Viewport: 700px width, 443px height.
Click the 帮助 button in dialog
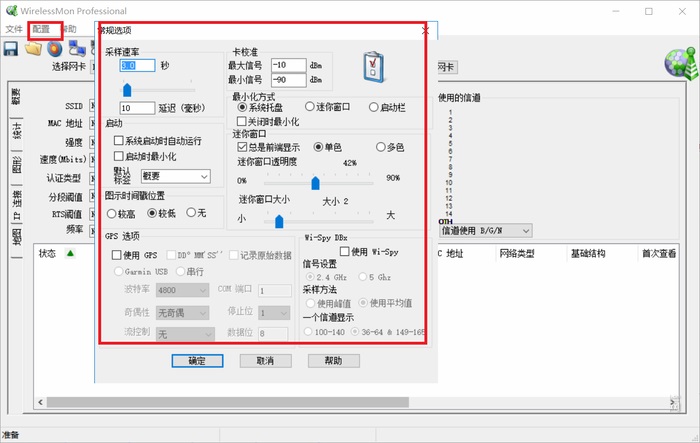coord(333,361)
